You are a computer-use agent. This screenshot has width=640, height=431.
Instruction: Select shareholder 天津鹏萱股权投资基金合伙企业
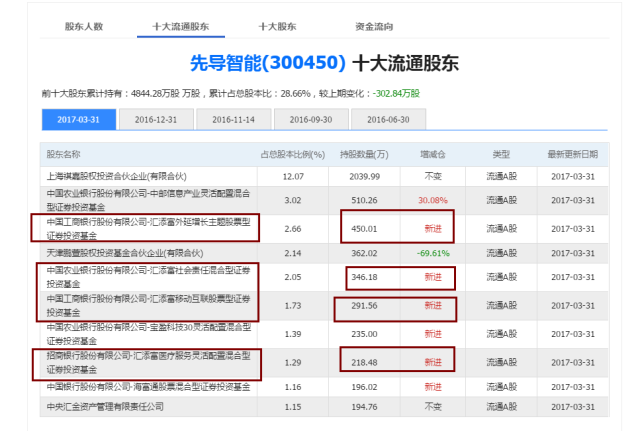point(124,253)
